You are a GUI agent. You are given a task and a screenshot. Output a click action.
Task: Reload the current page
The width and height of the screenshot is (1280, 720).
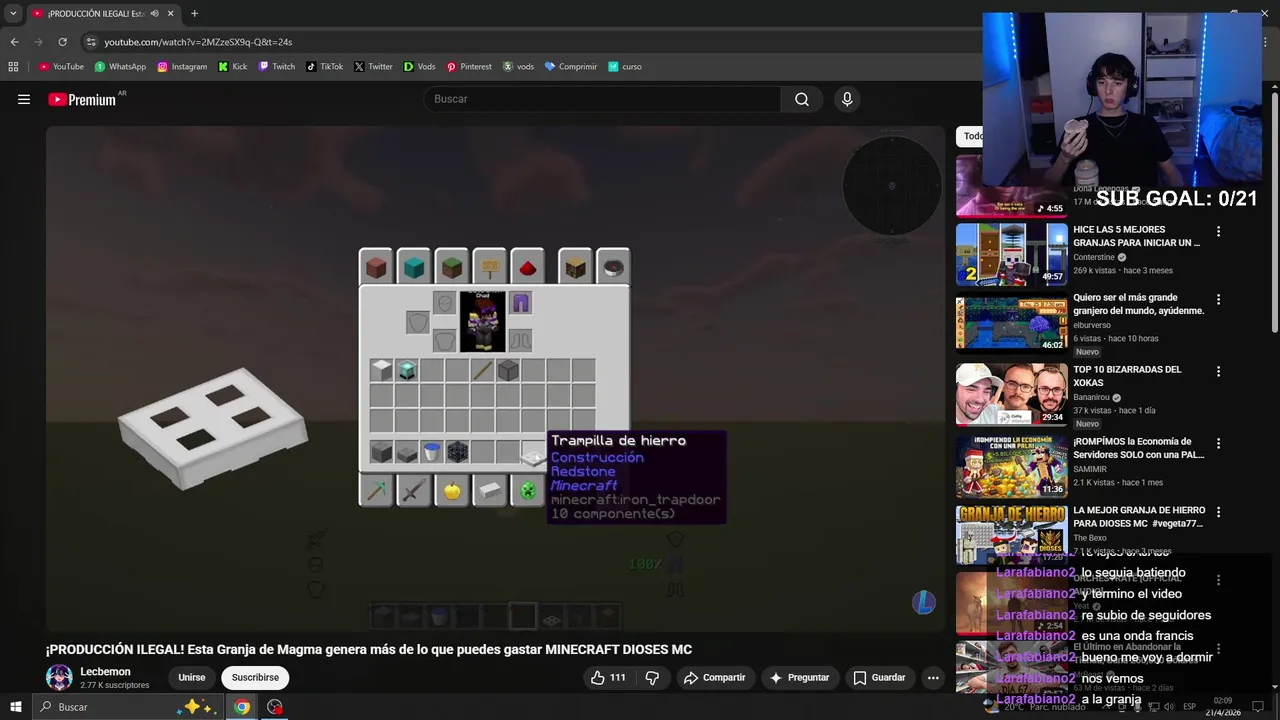click(x=62, y=42)
